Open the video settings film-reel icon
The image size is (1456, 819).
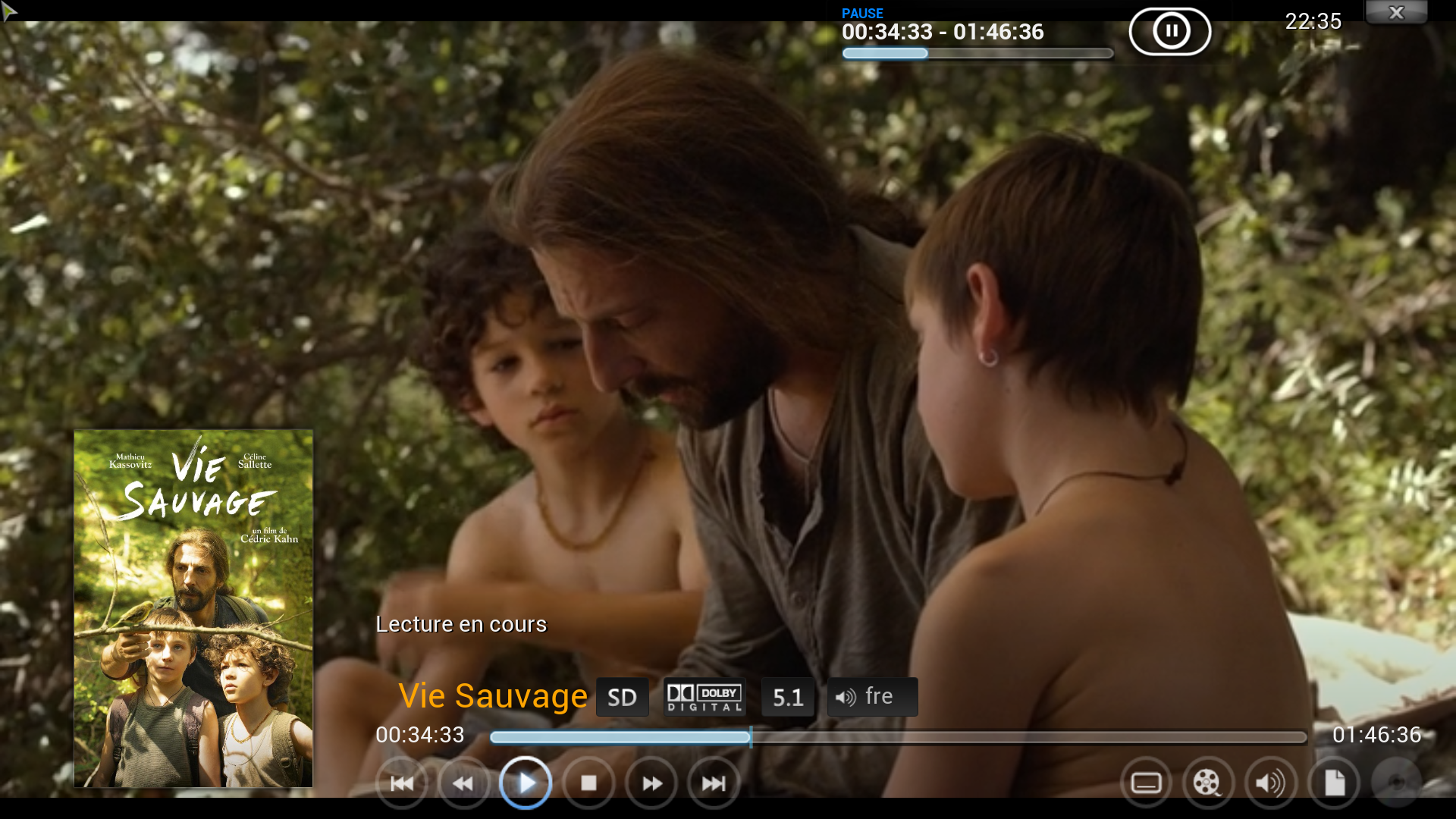1208,783
